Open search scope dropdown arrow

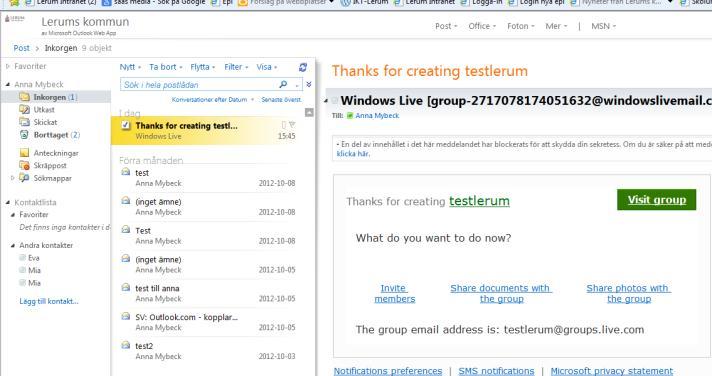(x=297, y=85)
